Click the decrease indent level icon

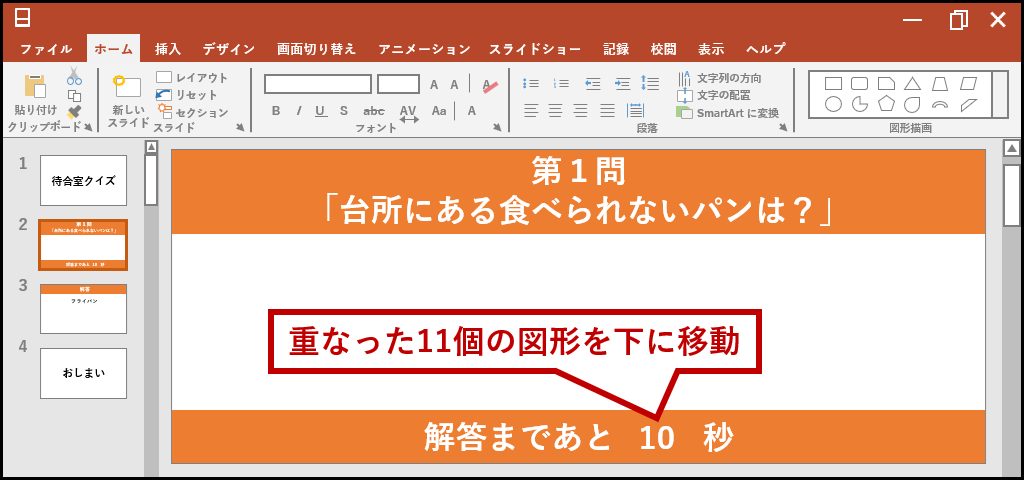pyautogui.click(x=592, y=84)
